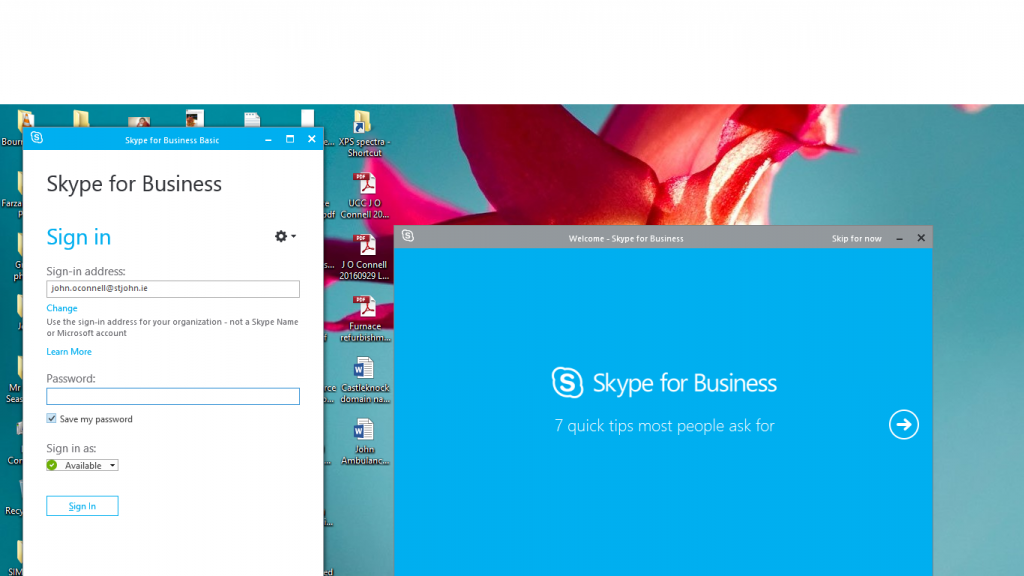Select the XPS spectra shortcut desktop icon
The width and height of the screenshot is (1024, 576).
tap(364, 134)
